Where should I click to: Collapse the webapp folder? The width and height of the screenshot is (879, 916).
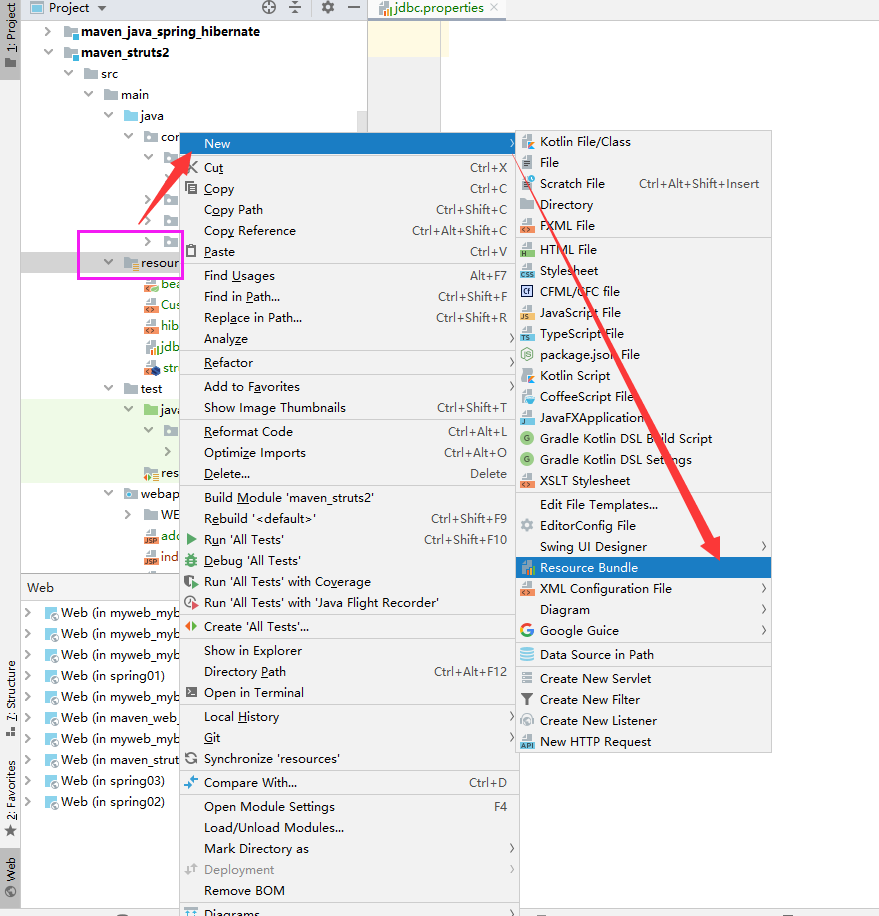click(x=109, y=494)
